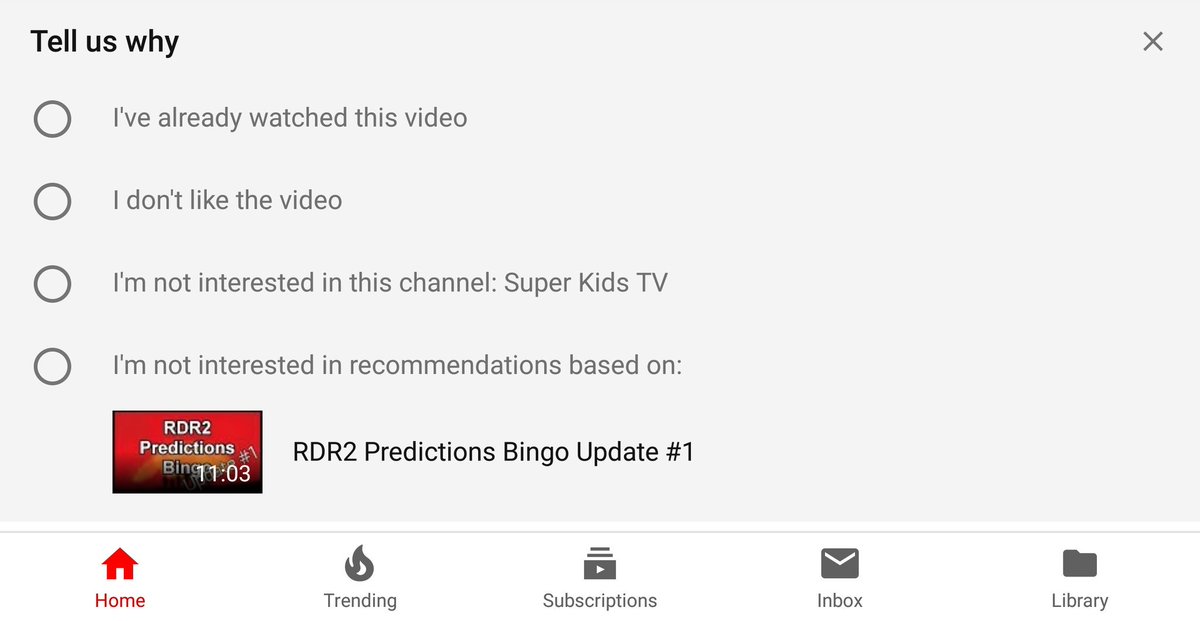Choose the don't like the video radio button
The image size is (1200, 621).
tap(52, 201)
